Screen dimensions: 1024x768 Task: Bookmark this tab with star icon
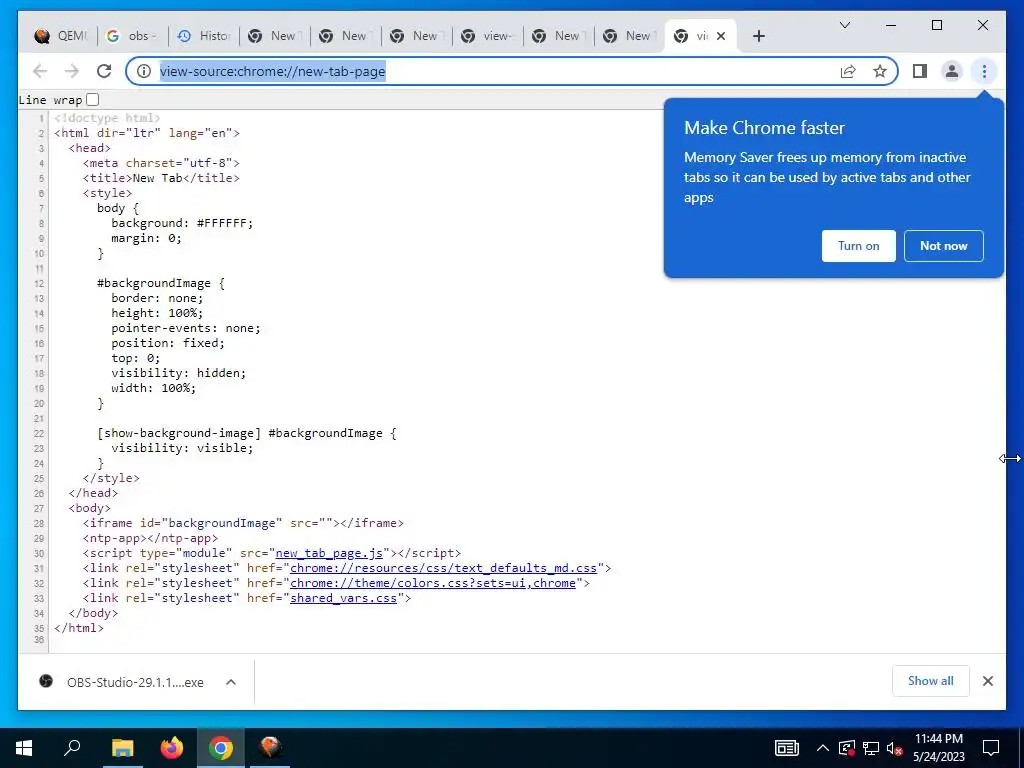pyautogui.click(x=880, y=71)
